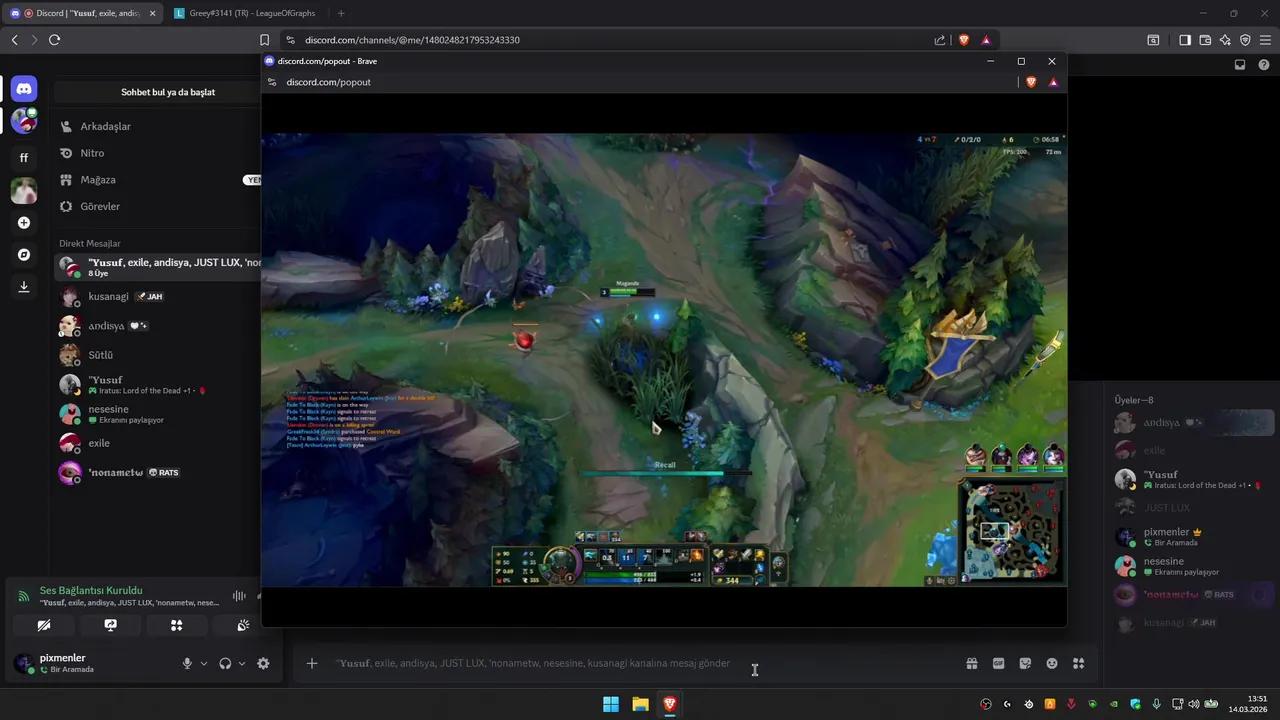This screenshot has height=720, width=1280.
Task: Open Discord inbox icon
Action: click(1240, 65)
